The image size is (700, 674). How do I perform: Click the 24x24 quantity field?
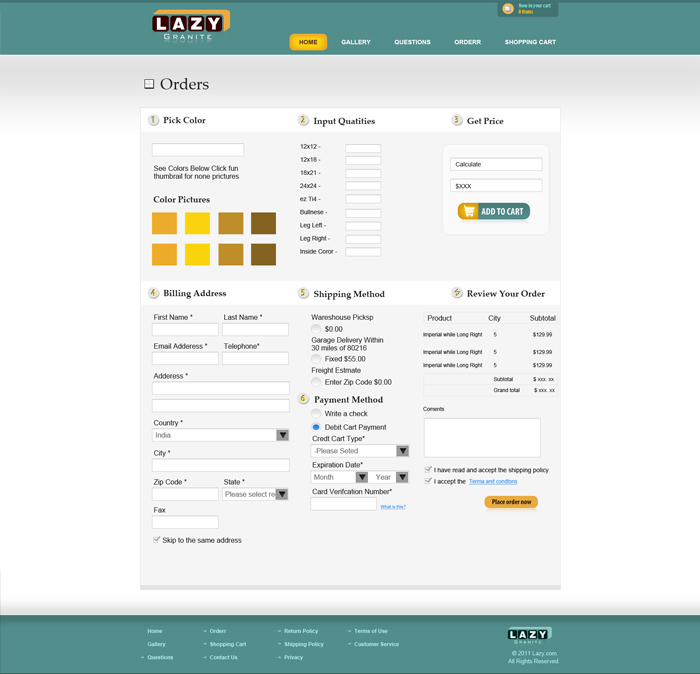pos(363,186)
